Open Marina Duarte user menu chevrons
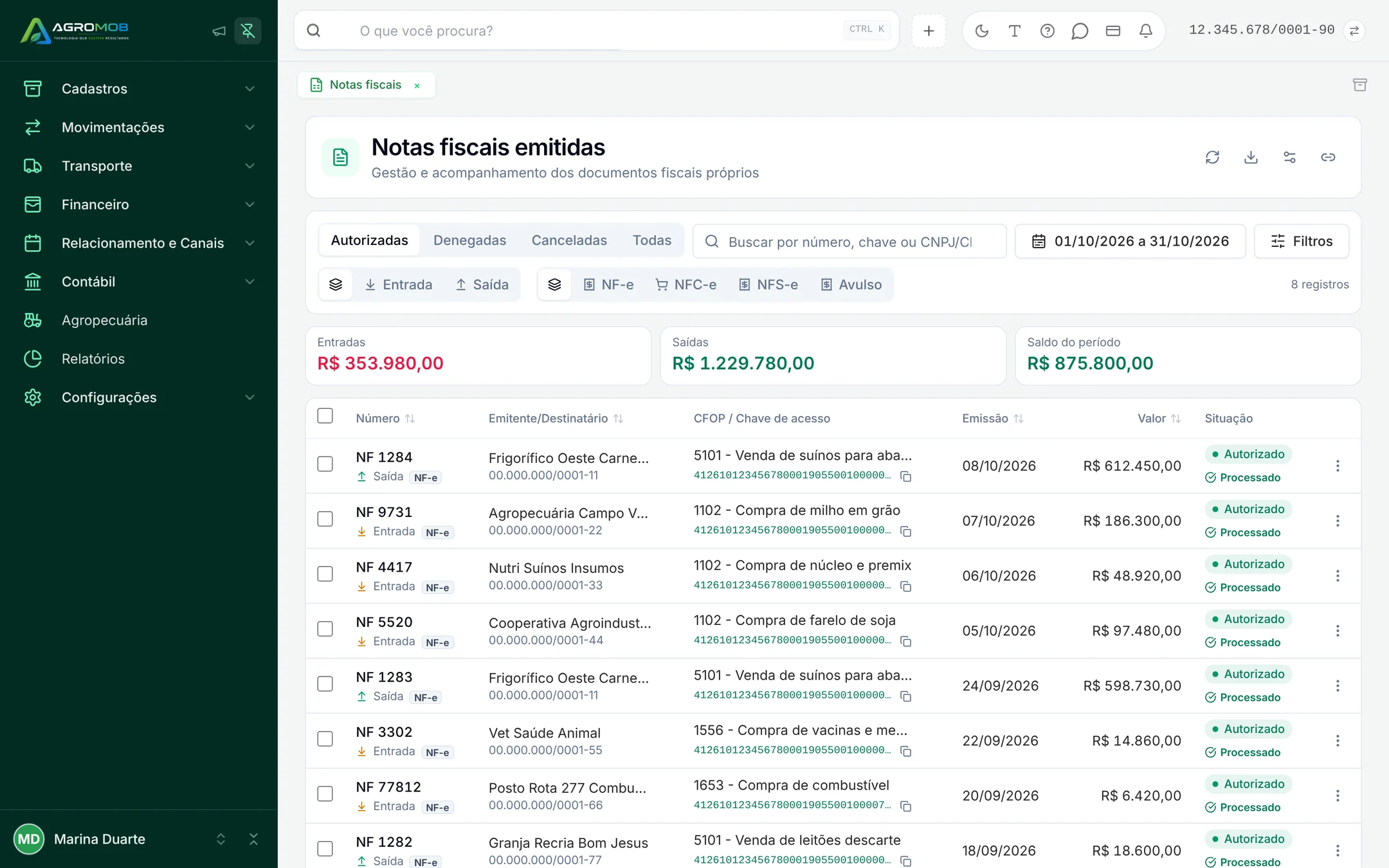This screenshot has width=1389, height=868. point(221,839)
